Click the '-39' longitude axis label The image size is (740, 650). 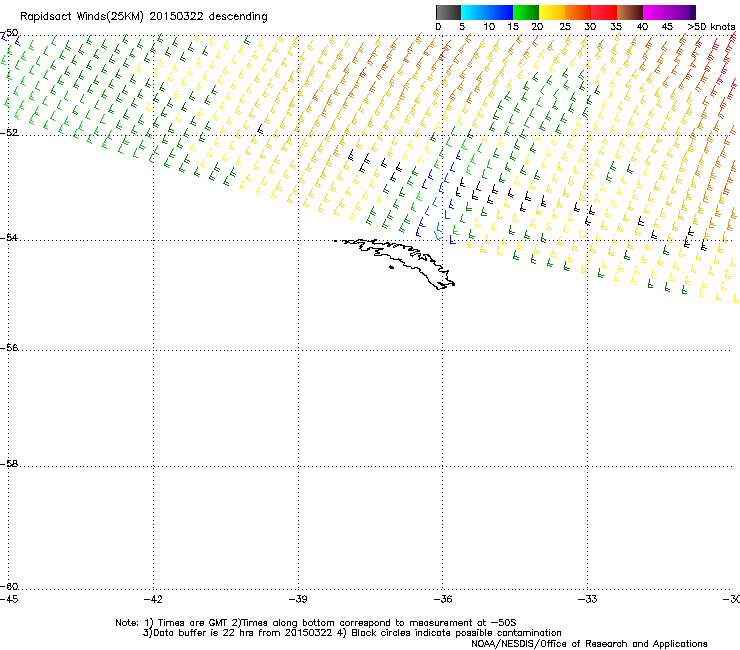(298, 599)
